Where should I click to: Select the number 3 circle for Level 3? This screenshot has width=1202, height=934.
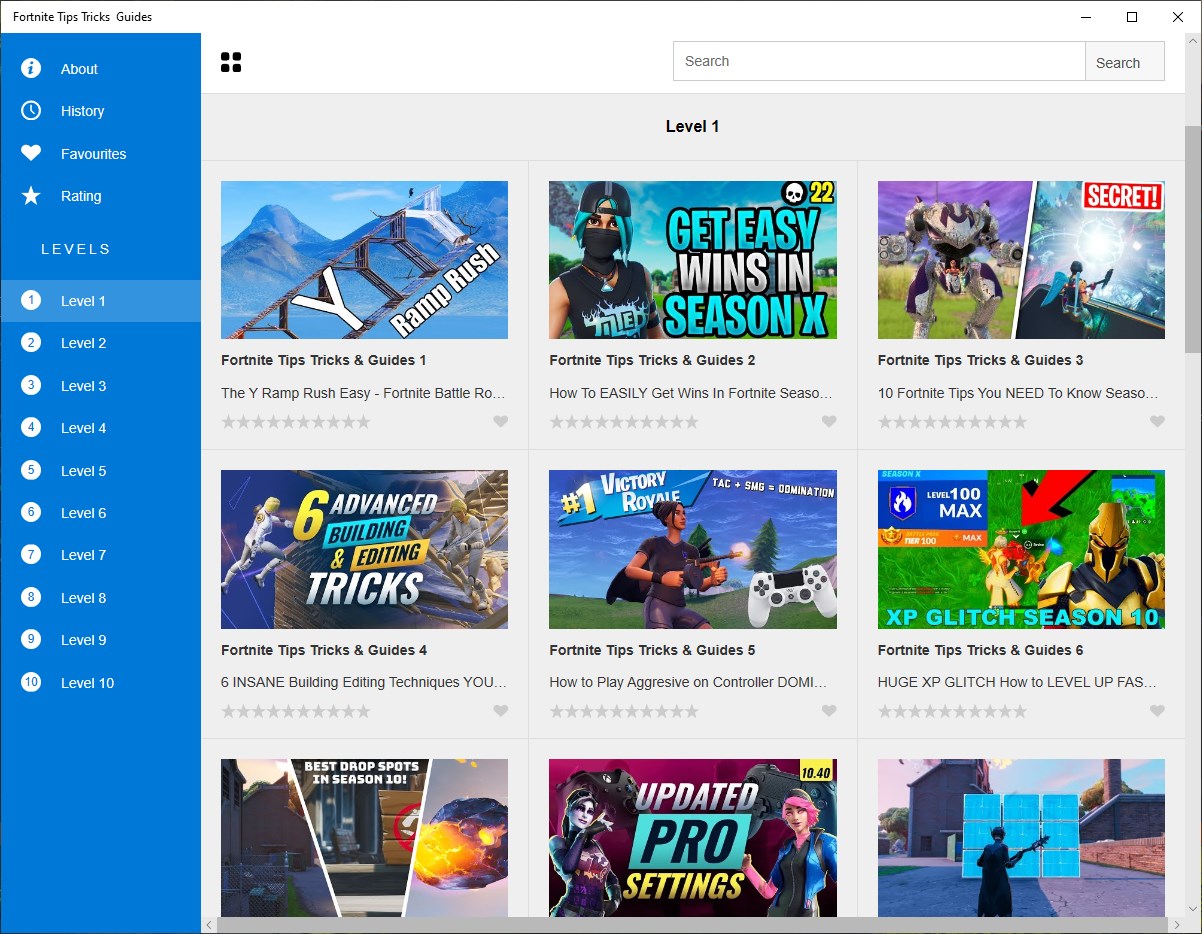pos(31,385)
